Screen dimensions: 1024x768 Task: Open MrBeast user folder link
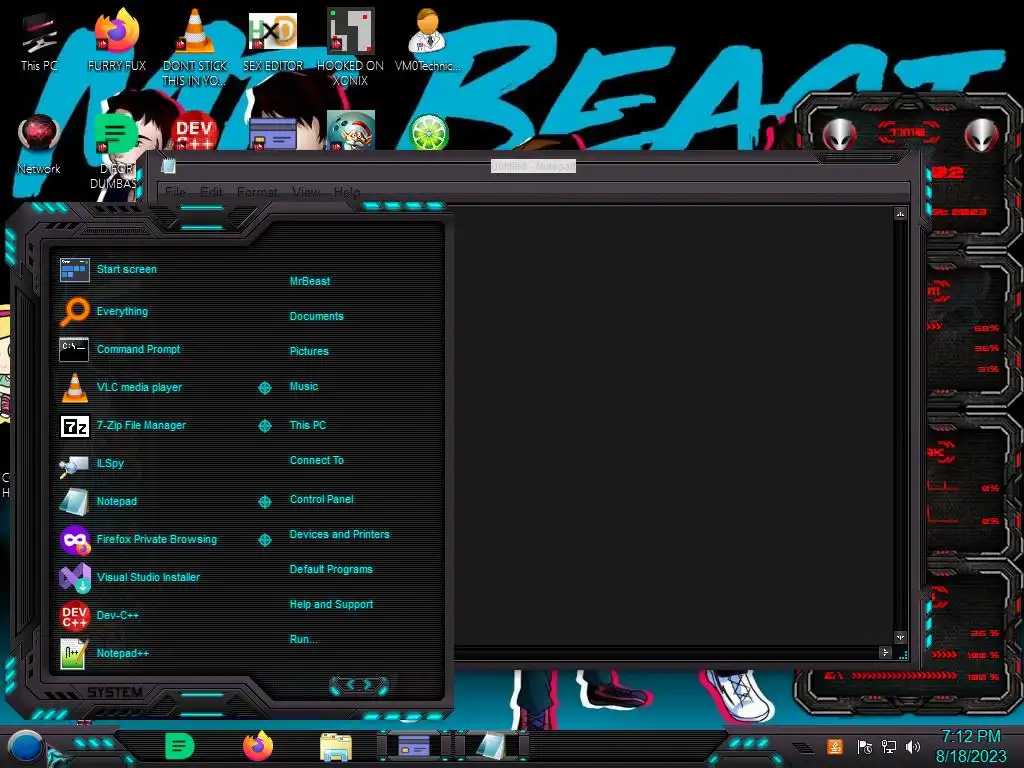[x=310, y=281]
